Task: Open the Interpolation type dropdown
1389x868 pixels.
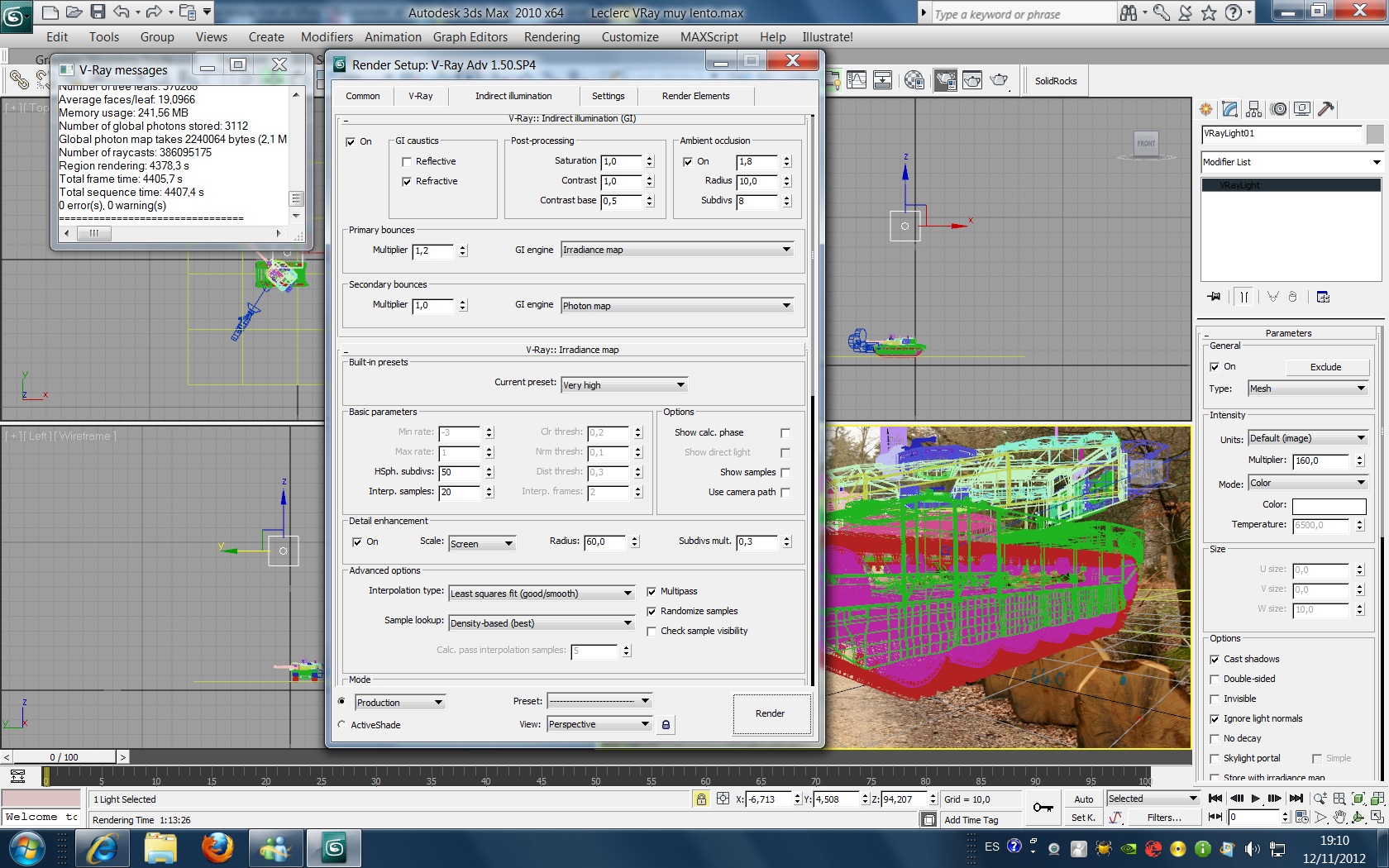Action: [x=542, y=594]
